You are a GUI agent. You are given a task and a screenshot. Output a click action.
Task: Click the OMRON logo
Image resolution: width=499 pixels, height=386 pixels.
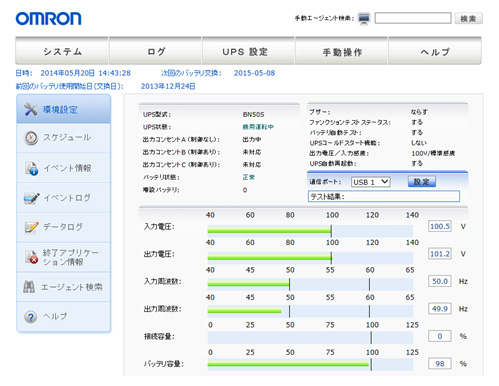49,19
